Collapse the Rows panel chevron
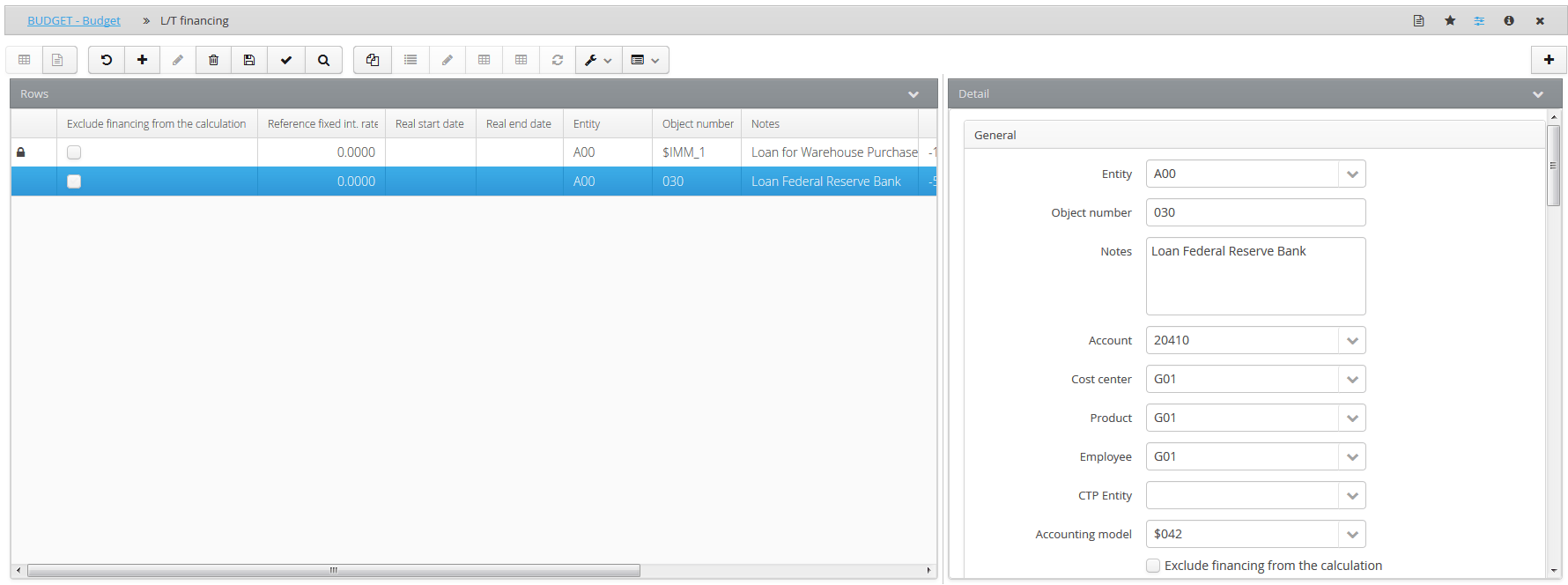The width and height of the screenshot is (1568, 585). (x=913, y=94)
